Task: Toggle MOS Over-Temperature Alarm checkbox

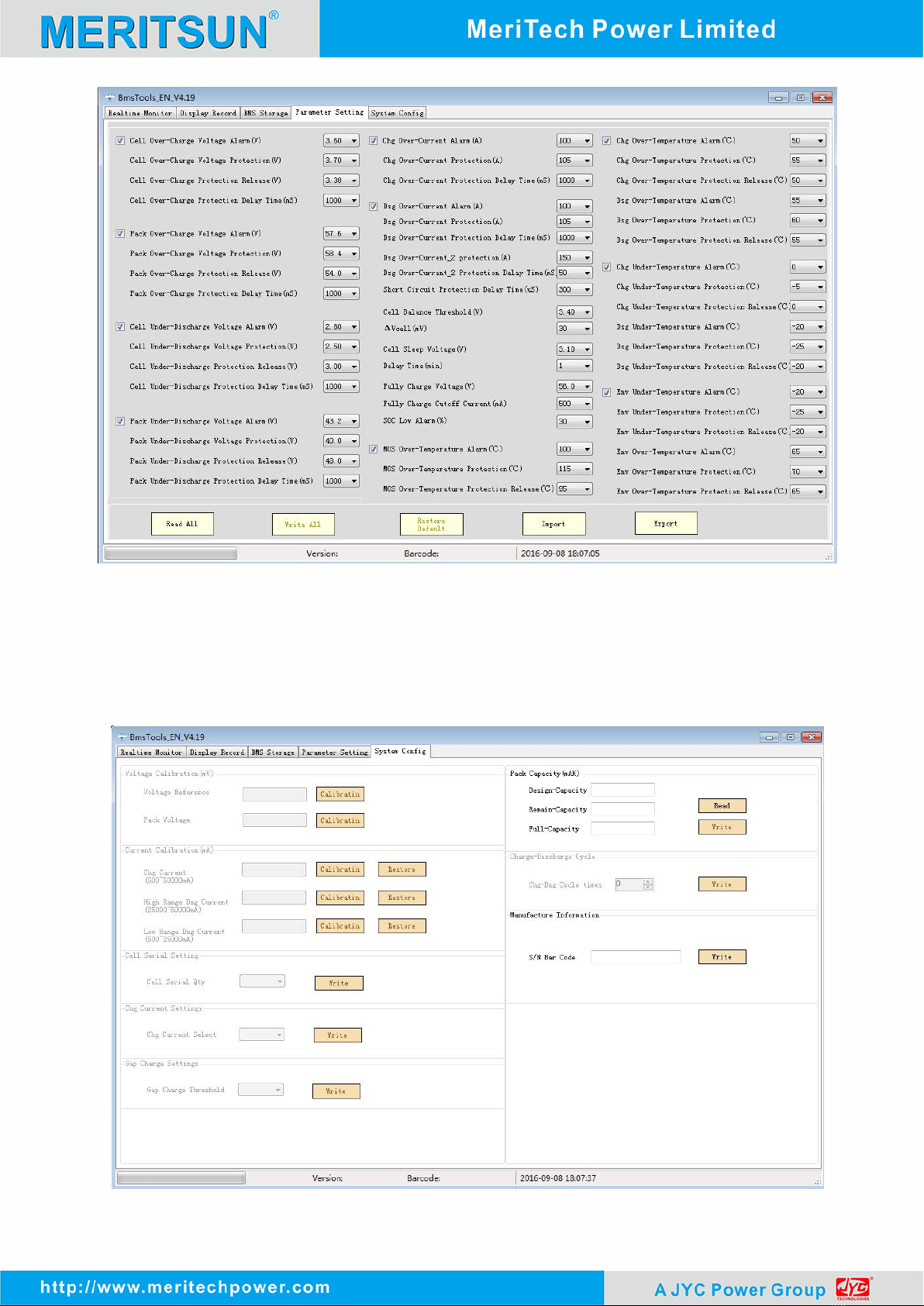Action: click(373, 450)
